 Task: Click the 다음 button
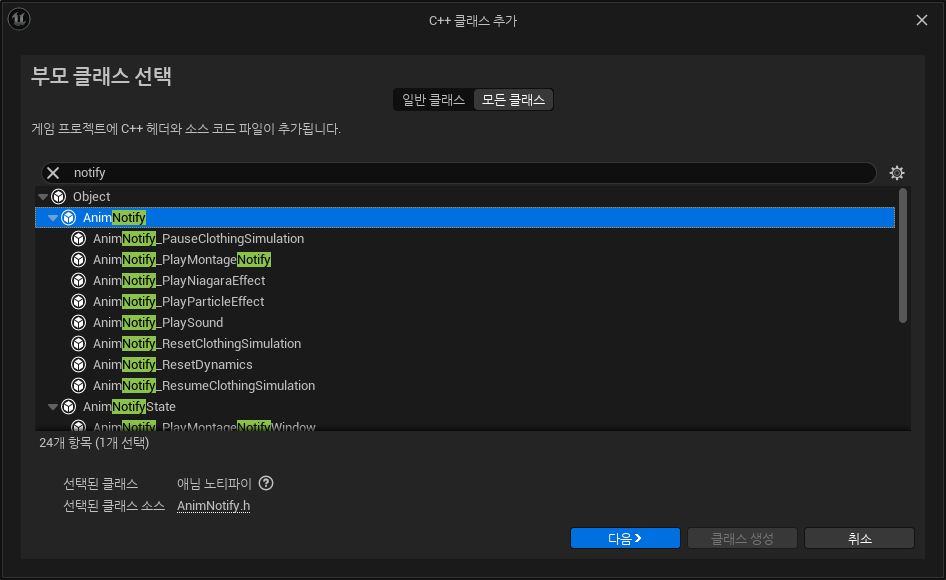625,538
